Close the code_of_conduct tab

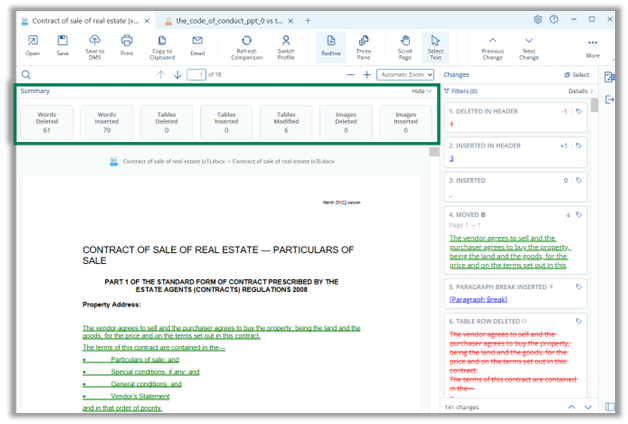coord(291,21)
